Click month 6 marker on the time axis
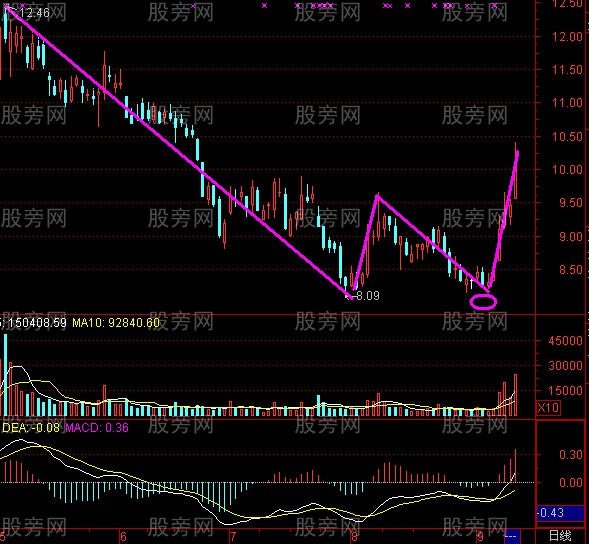This screenshot has height=544, width=589. tap(123, 536)
